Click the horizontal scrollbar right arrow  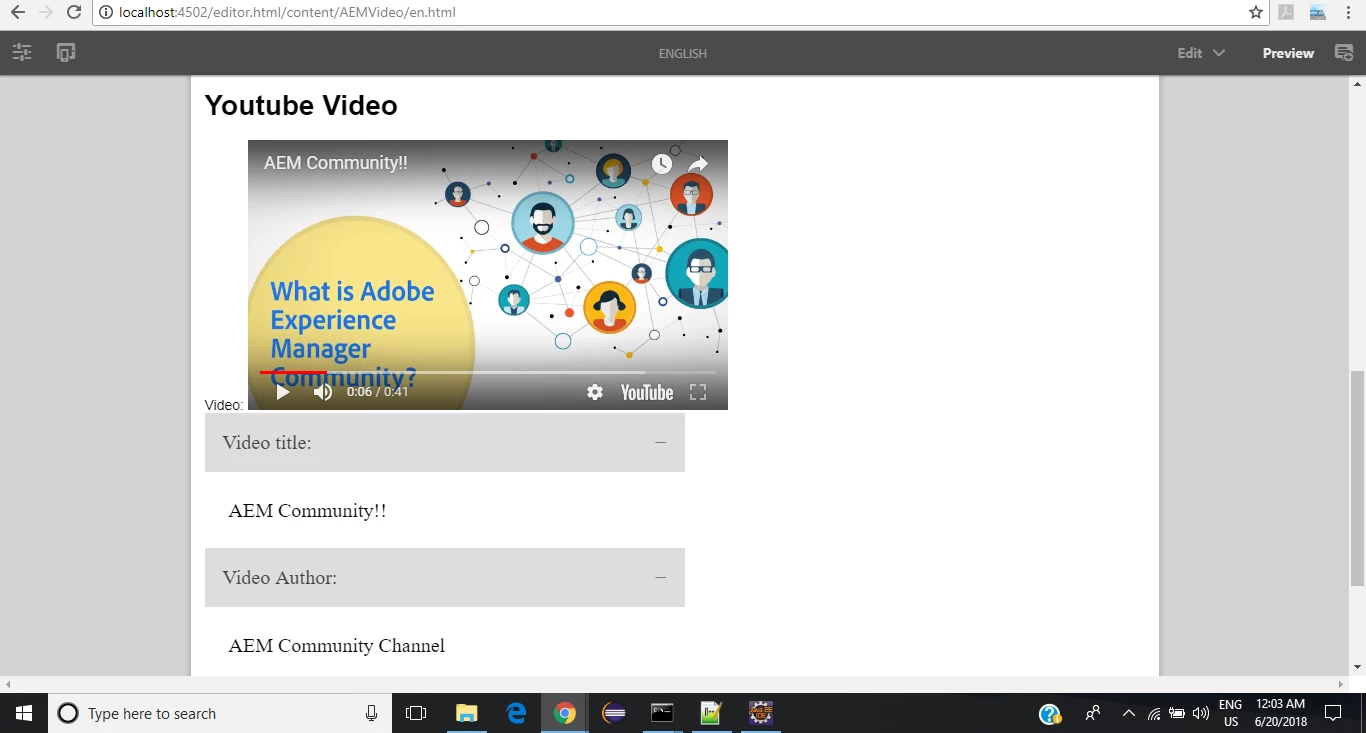(1342, 685)
